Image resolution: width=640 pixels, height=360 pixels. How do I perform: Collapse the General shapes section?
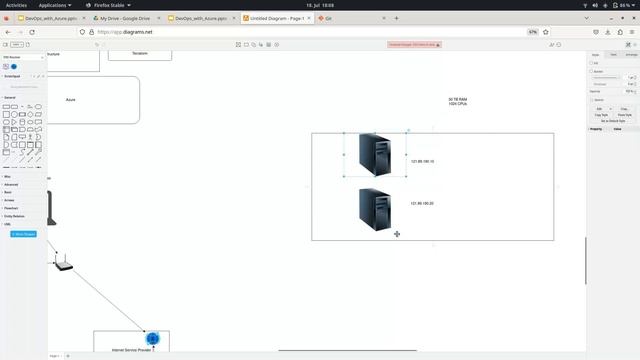point(9,98)
